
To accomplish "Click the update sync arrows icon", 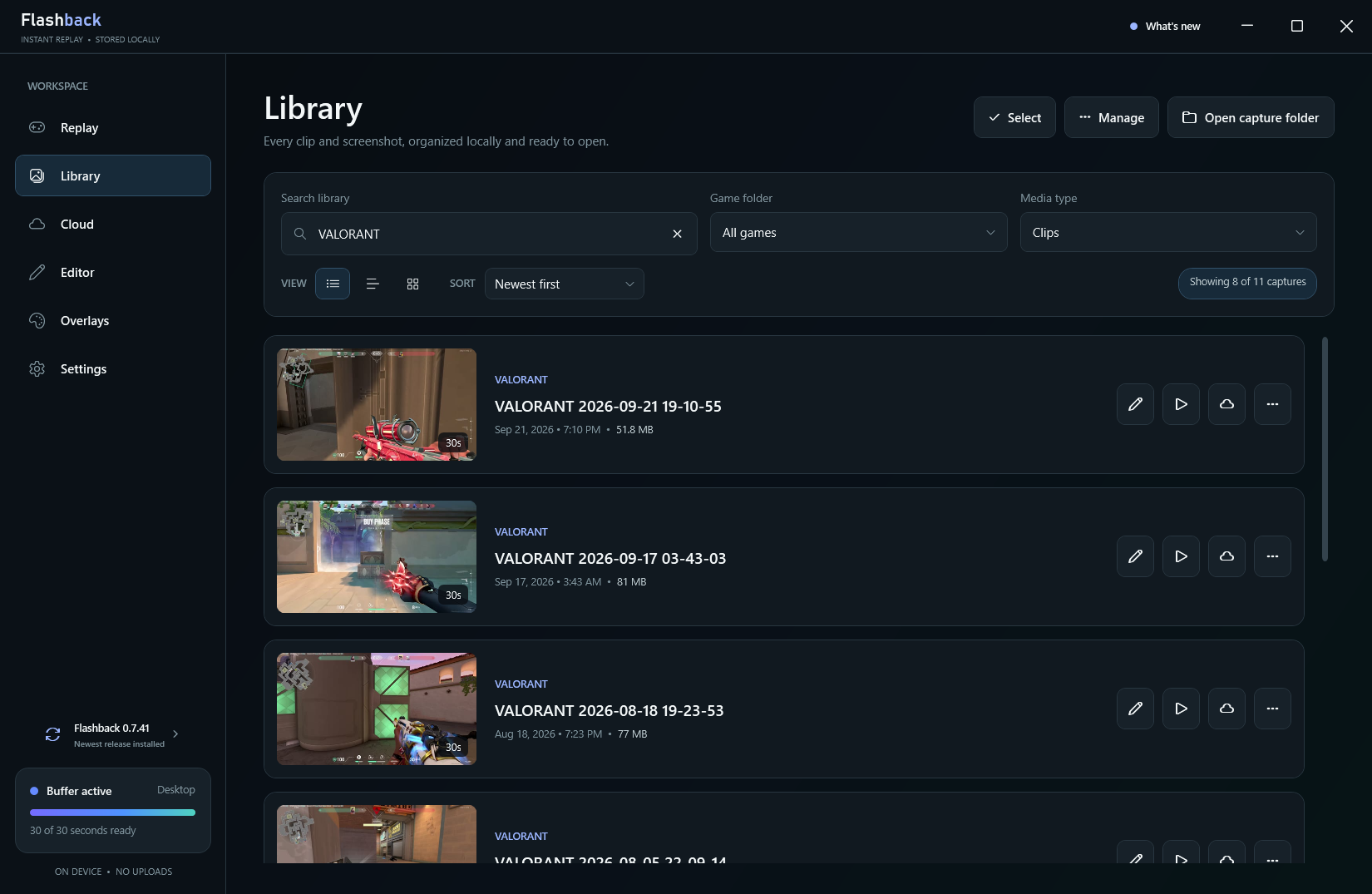I will click(52, 734).
